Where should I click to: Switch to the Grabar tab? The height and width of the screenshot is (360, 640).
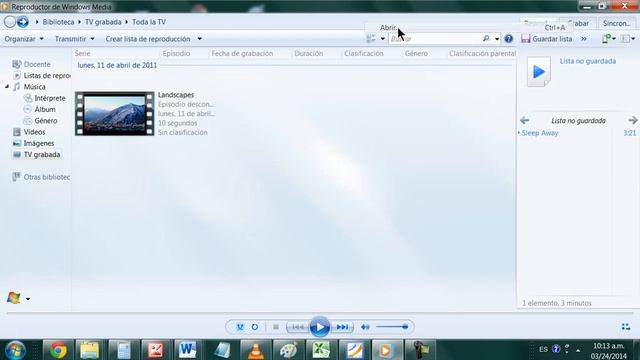tap(578, 23)
